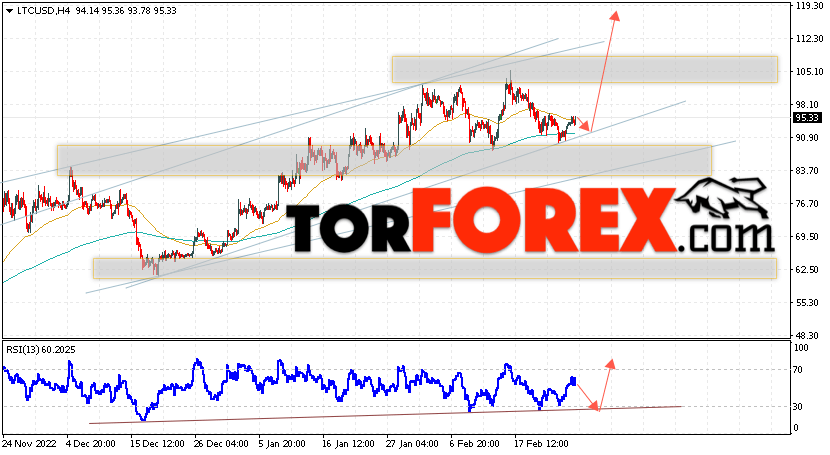Click the 16 Jan 12:00 date label
Image resolution: width=830 pixels, height=455 pixels.
[347, 443]
